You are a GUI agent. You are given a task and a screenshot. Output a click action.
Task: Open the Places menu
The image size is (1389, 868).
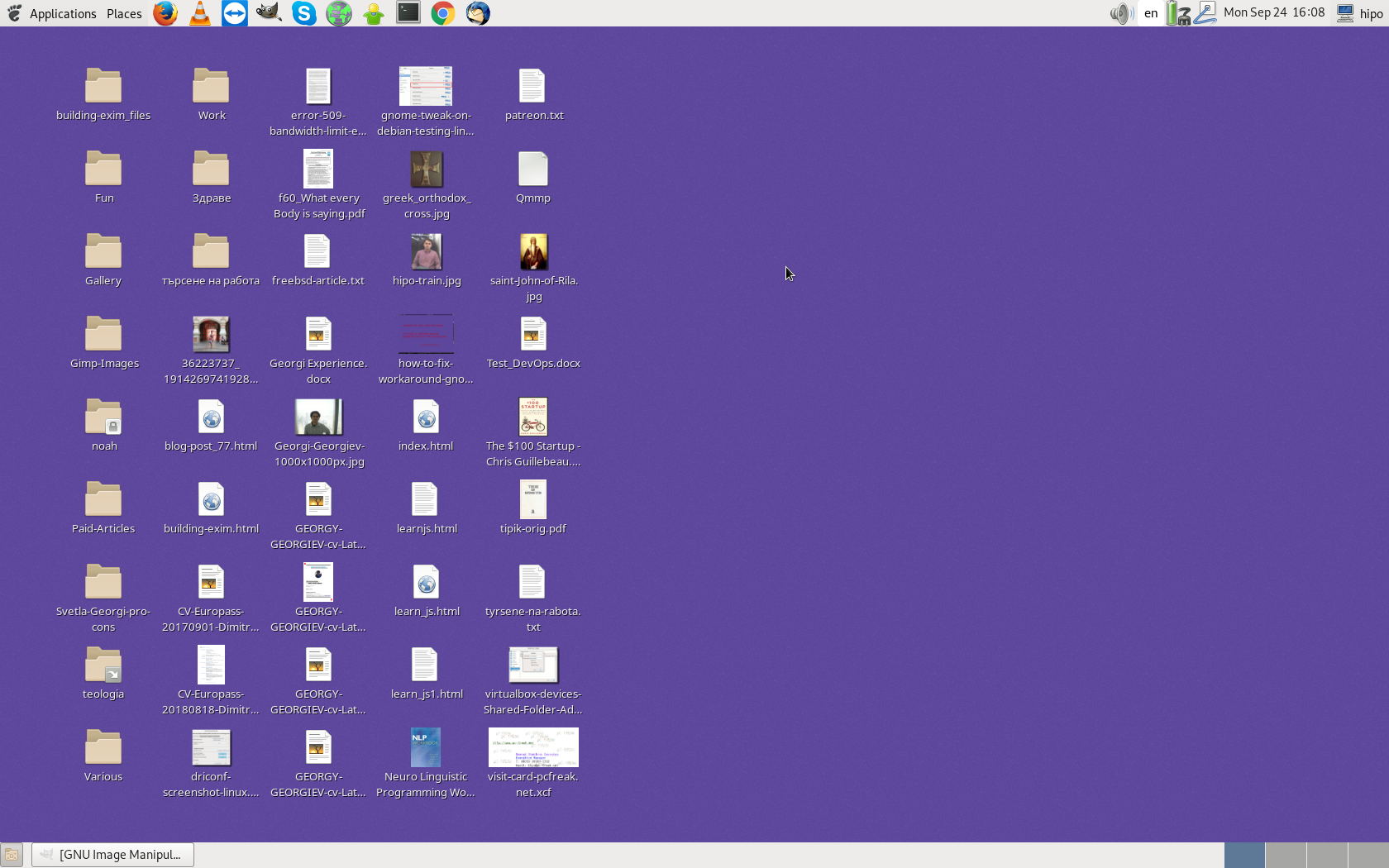tap(123, 13)
